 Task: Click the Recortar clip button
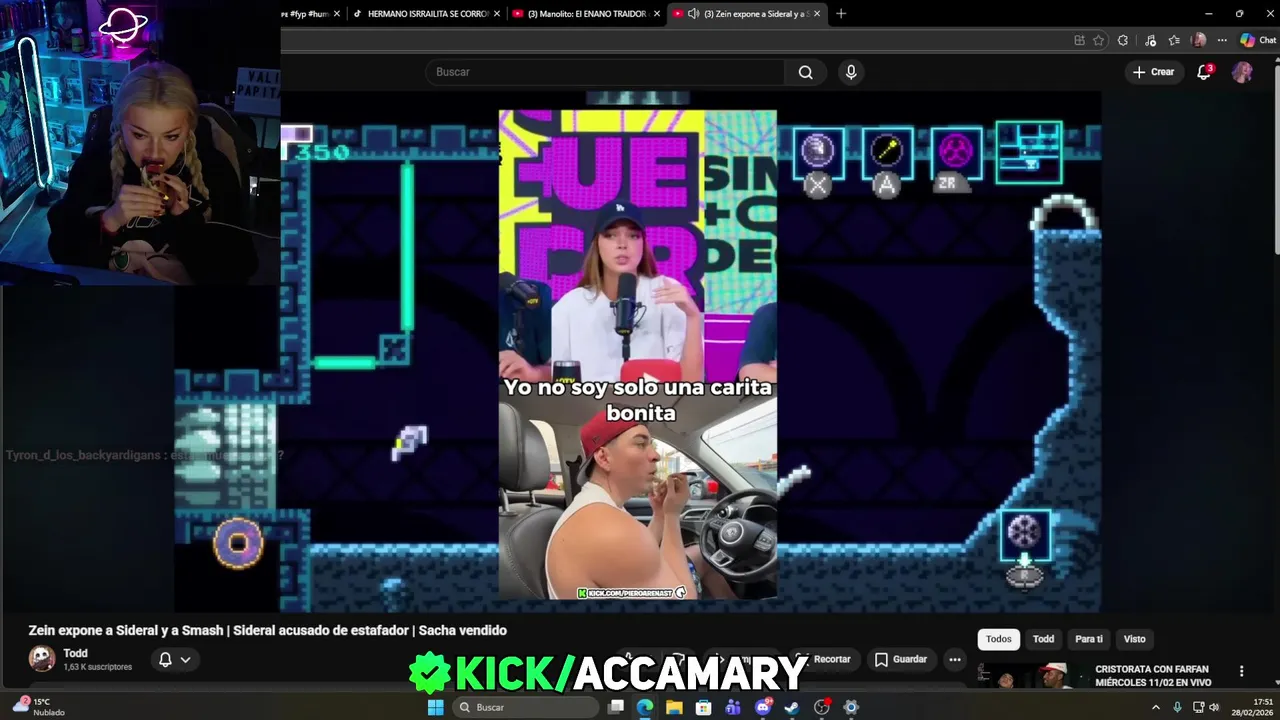tap(825, 659)
